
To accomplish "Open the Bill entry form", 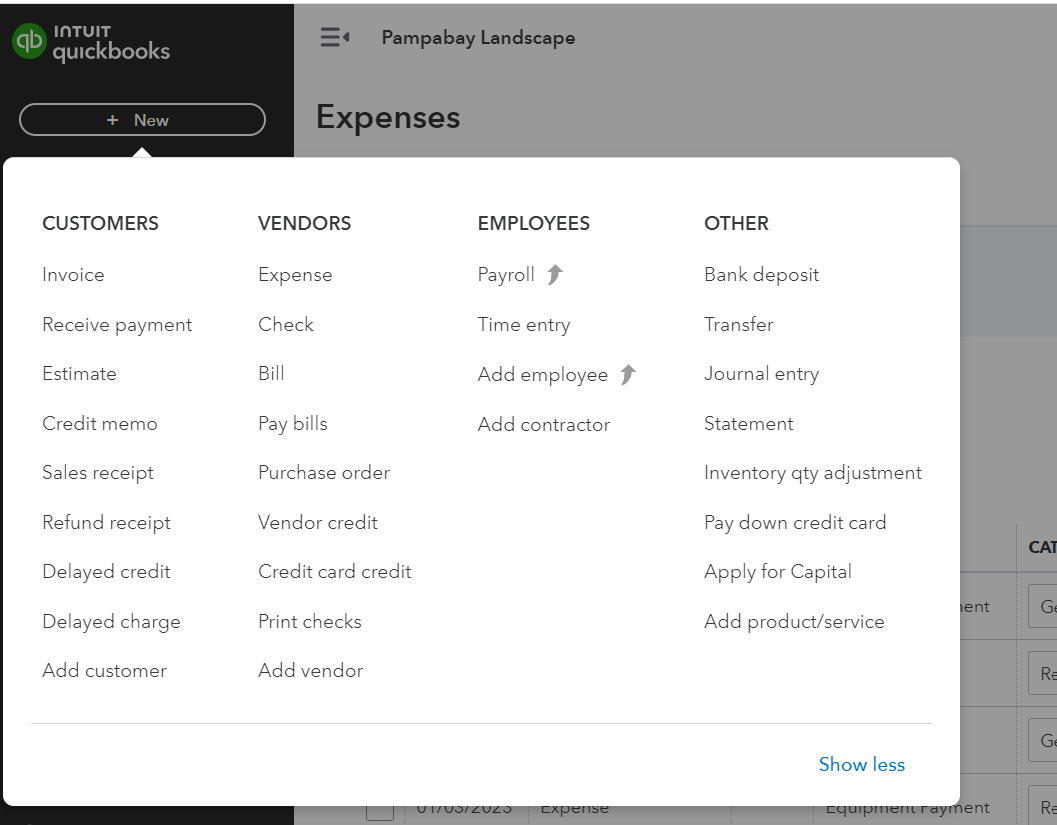I will coord(271,373).
